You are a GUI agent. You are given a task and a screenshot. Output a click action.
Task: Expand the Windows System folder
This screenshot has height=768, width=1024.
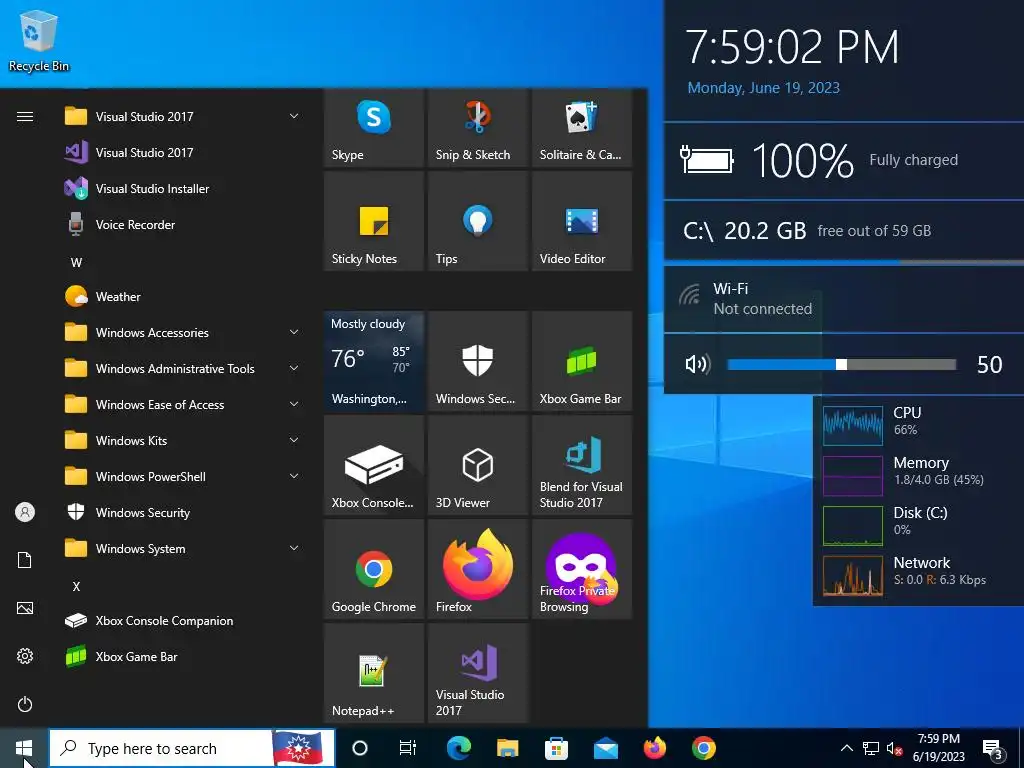tap(182, 549)
